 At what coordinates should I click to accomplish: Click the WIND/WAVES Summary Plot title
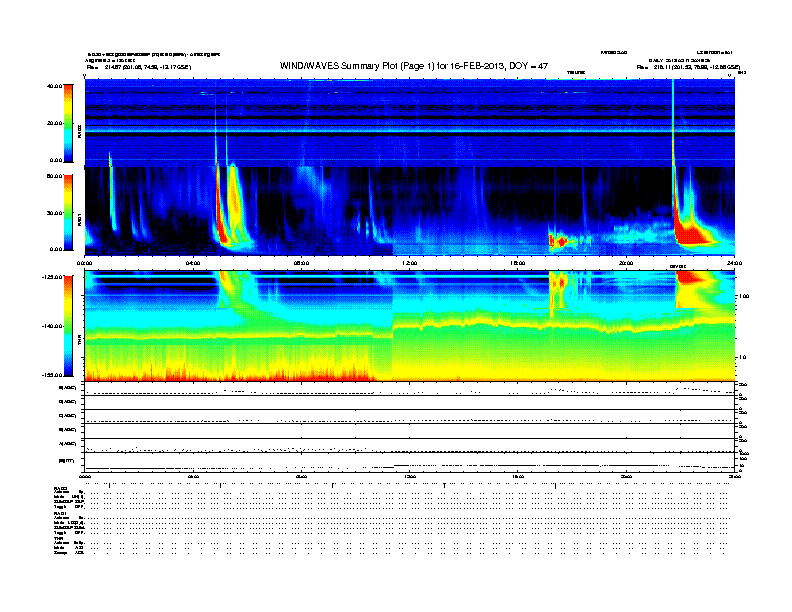coord(414,66)
